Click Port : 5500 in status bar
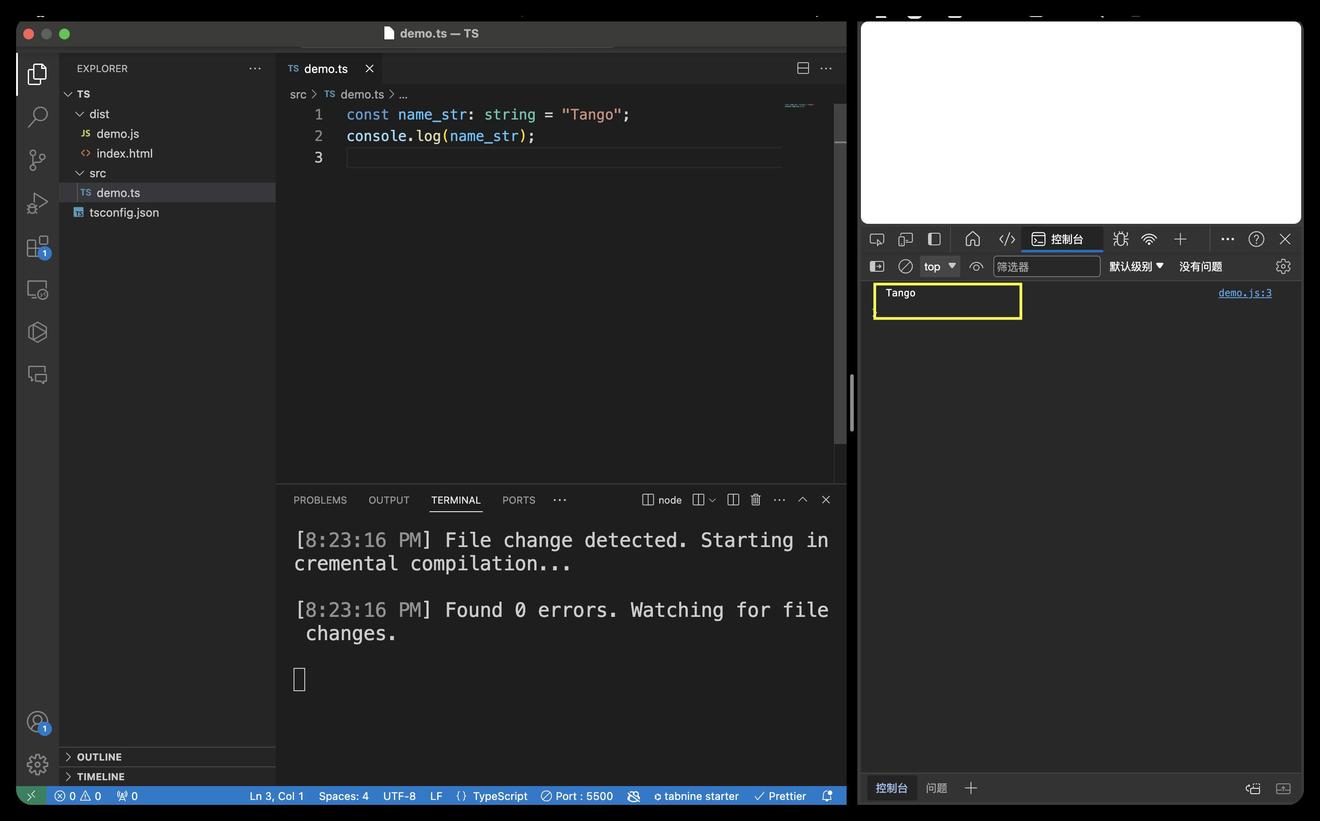1320x821 pixels. 577,796
